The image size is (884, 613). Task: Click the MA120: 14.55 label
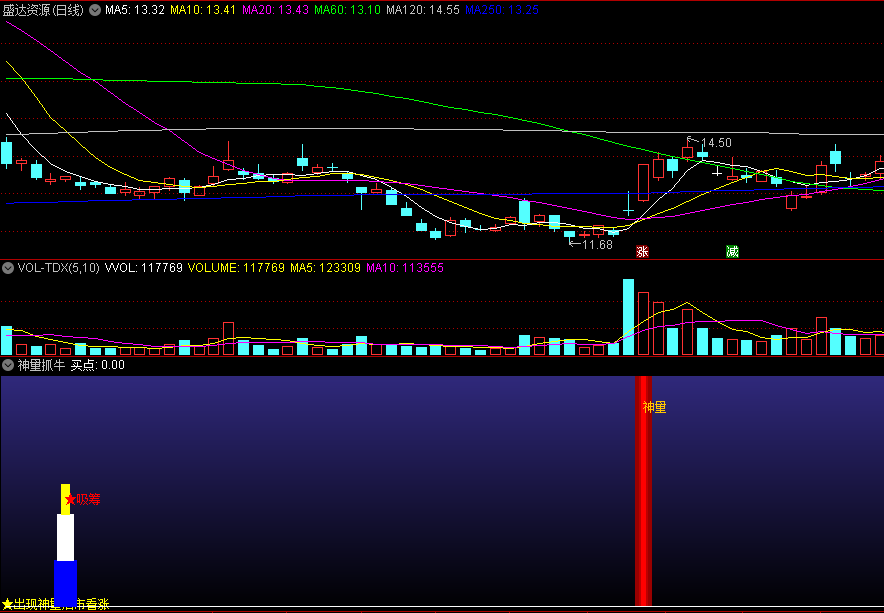[x=423, y=10]
